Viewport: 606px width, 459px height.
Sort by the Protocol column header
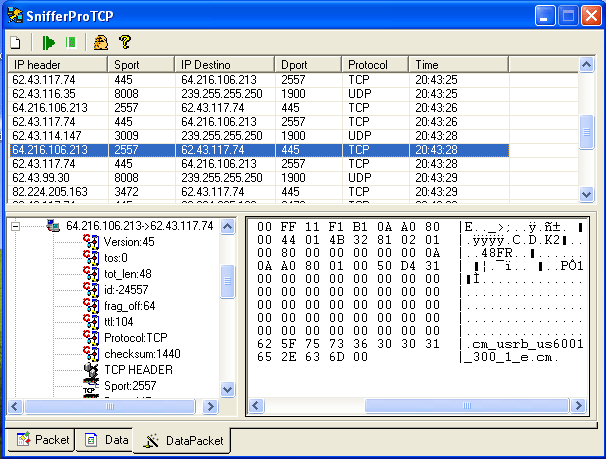click(x=376, y=64)
